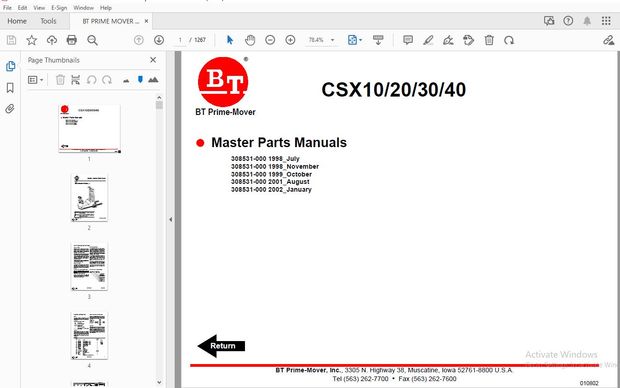Go to next page arrow
Image resolution: width=620 pixels, height=388 pixels.
159,40
